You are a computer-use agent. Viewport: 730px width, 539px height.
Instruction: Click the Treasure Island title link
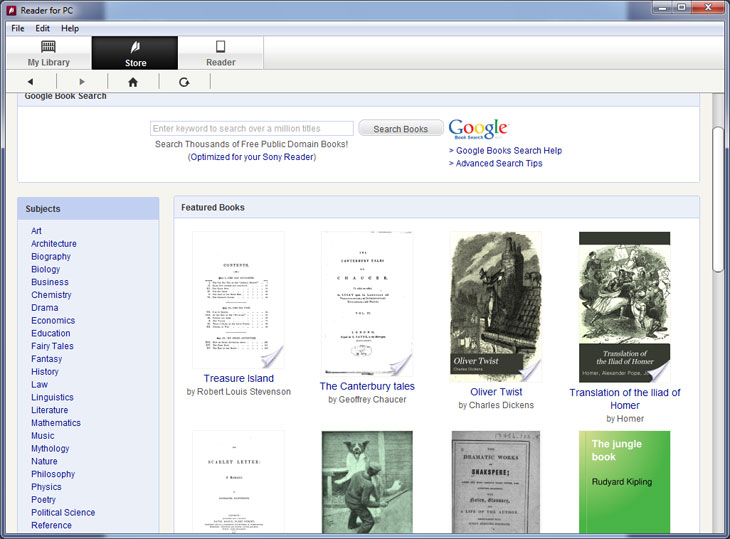point(238,378)
